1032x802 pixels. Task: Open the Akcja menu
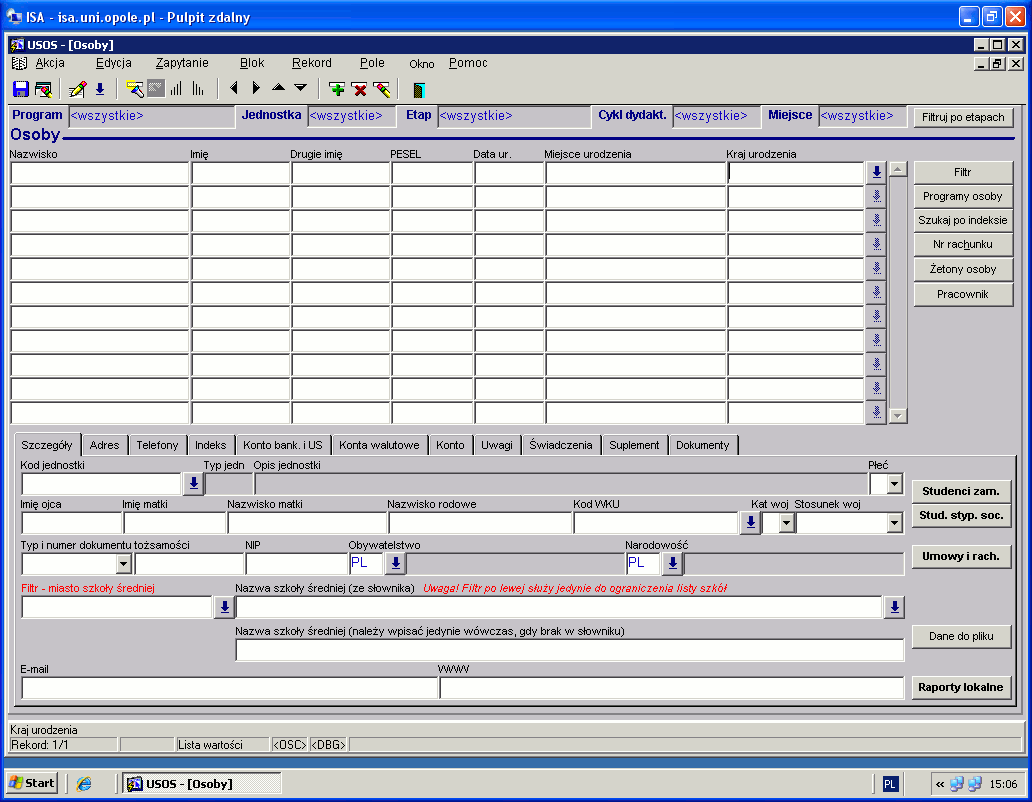pos(50,63)
